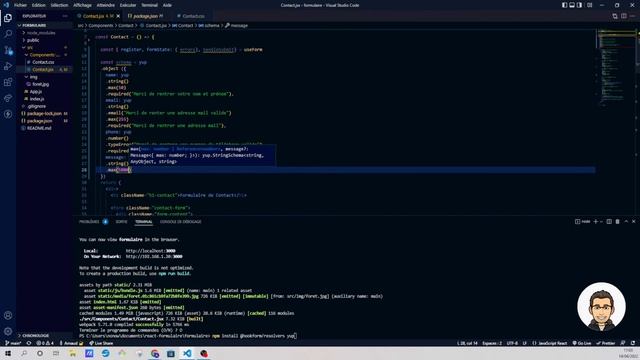
Task: Expand the node_modules folder
Action: coord(45,33)
